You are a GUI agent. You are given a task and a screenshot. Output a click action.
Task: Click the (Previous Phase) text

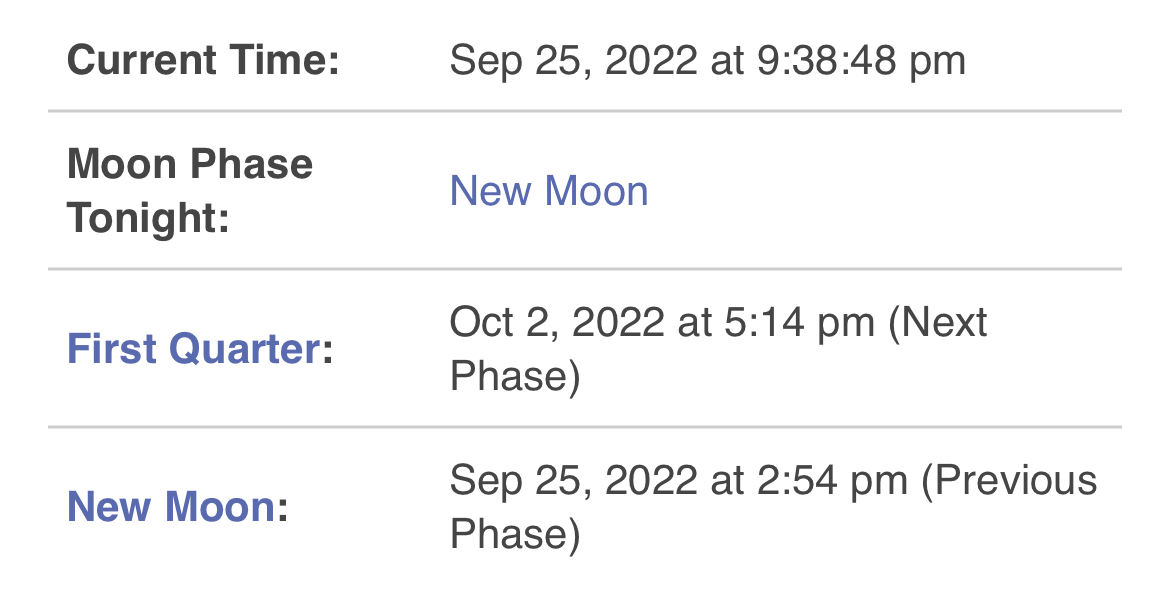tap(774, 507)
